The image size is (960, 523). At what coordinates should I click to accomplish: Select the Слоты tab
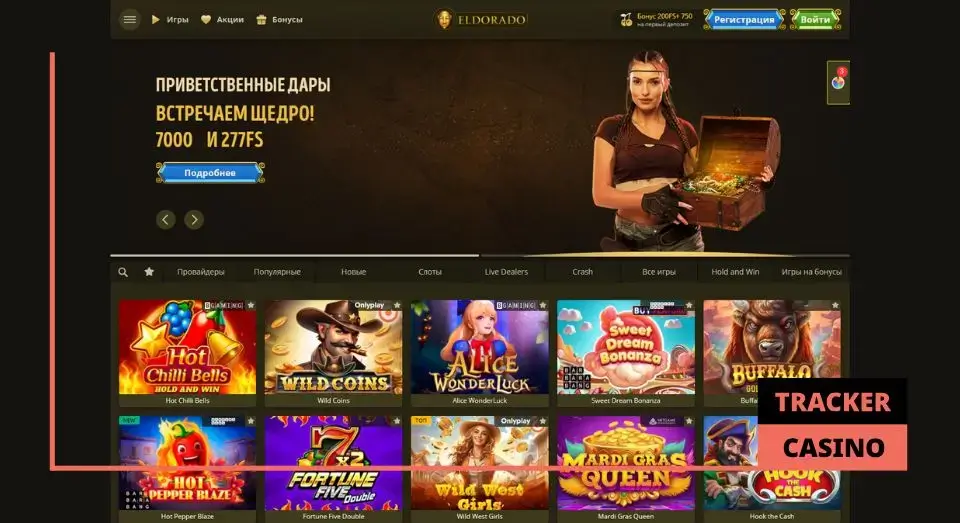(x=430, y=272)
